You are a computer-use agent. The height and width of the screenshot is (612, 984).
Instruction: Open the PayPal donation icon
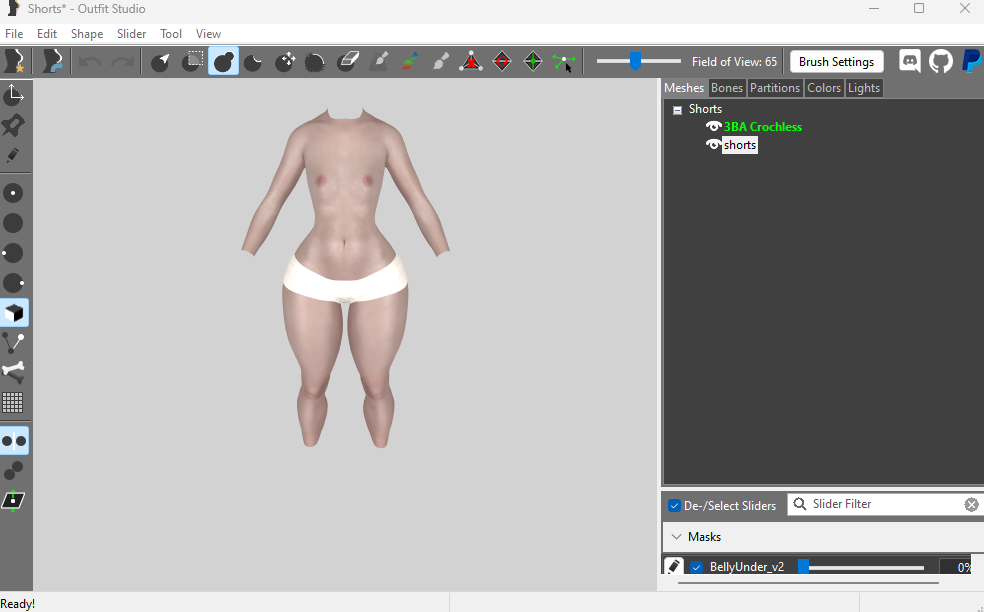pos(971,61)
